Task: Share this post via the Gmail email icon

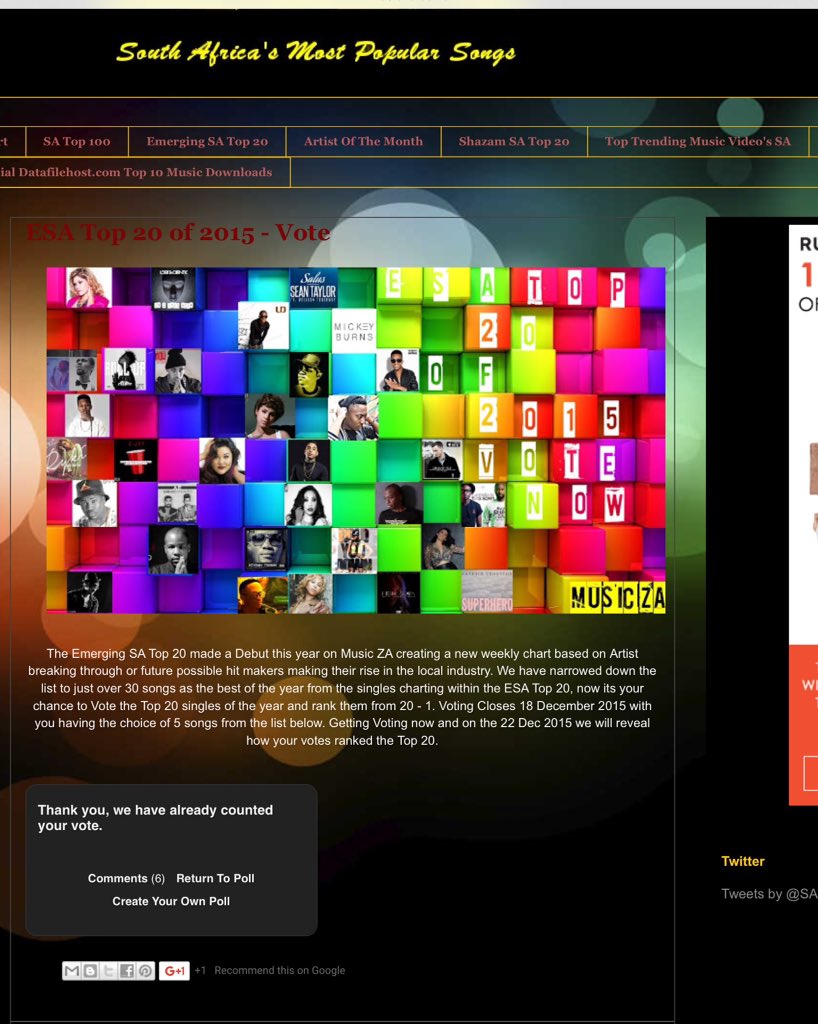Action: (72, 971)
